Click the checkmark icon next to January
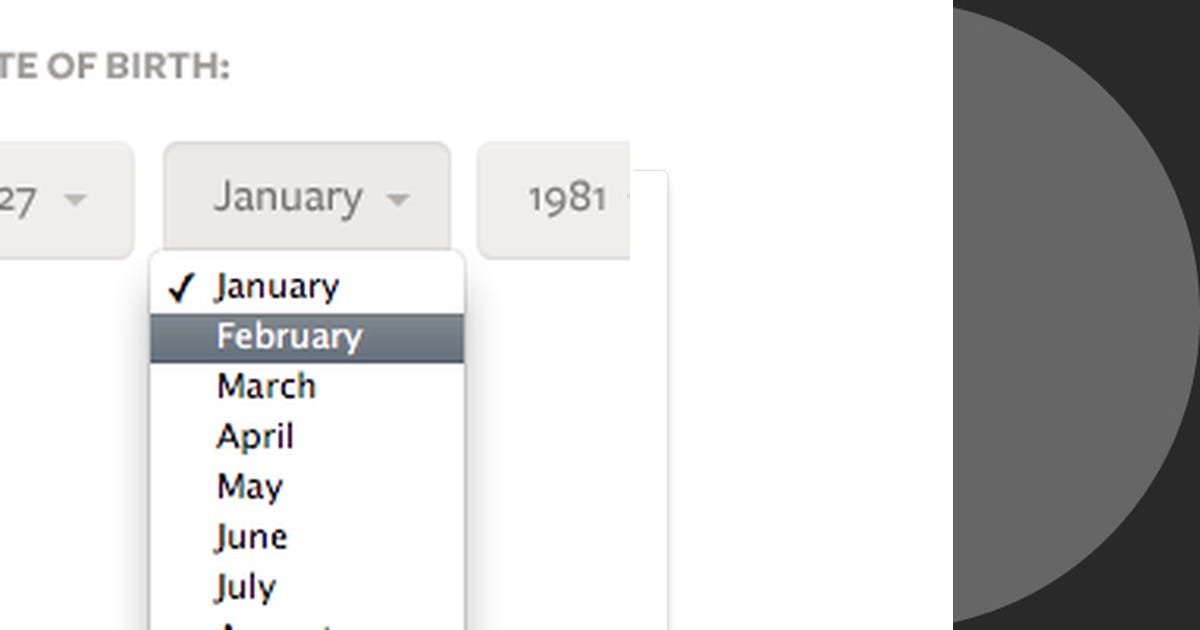This screenshot has height=630, width=1200. pos(180,286)
